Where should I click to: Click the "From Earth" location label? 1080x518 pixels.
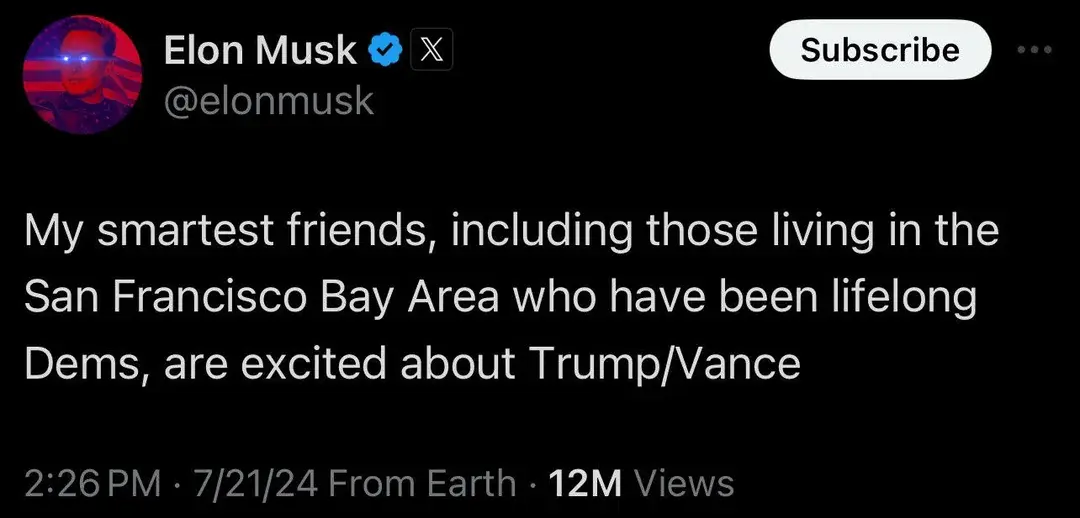pos(422,484)
